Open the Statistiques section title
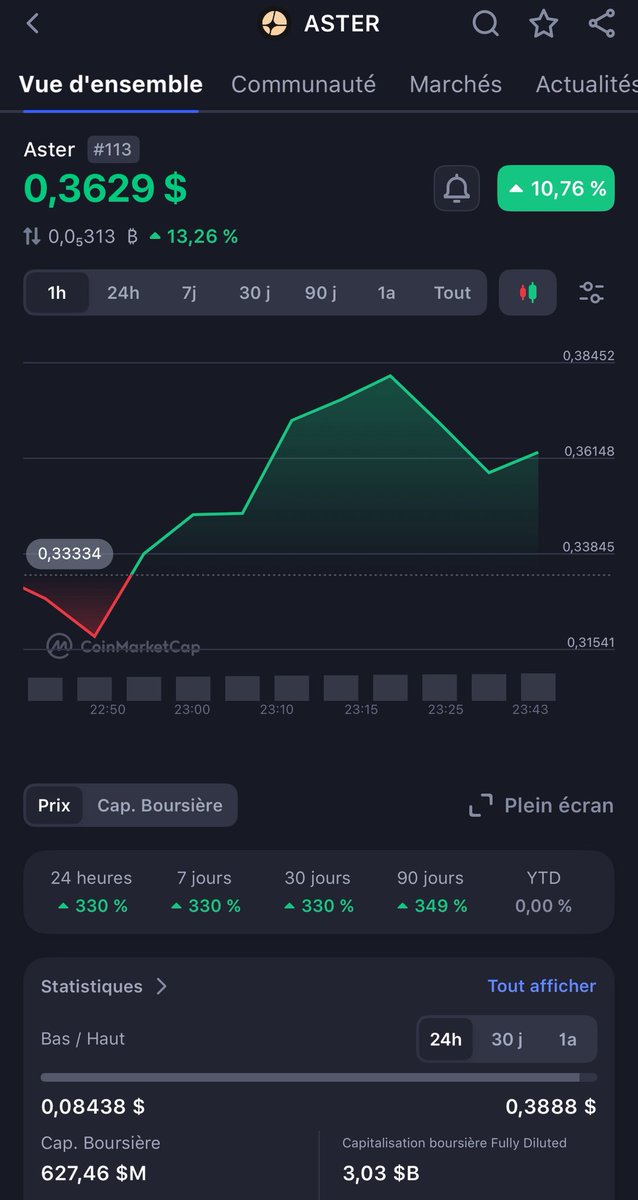Screen dimensions: 638x1200 pos(92,986)
